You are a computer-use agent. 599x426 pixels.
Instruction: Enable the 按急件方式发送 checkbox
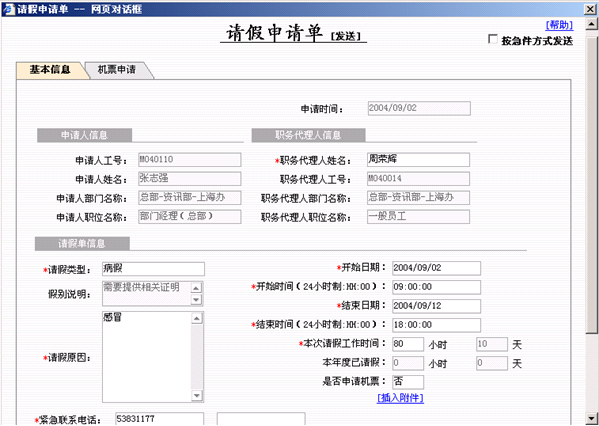tap(493, 39)
